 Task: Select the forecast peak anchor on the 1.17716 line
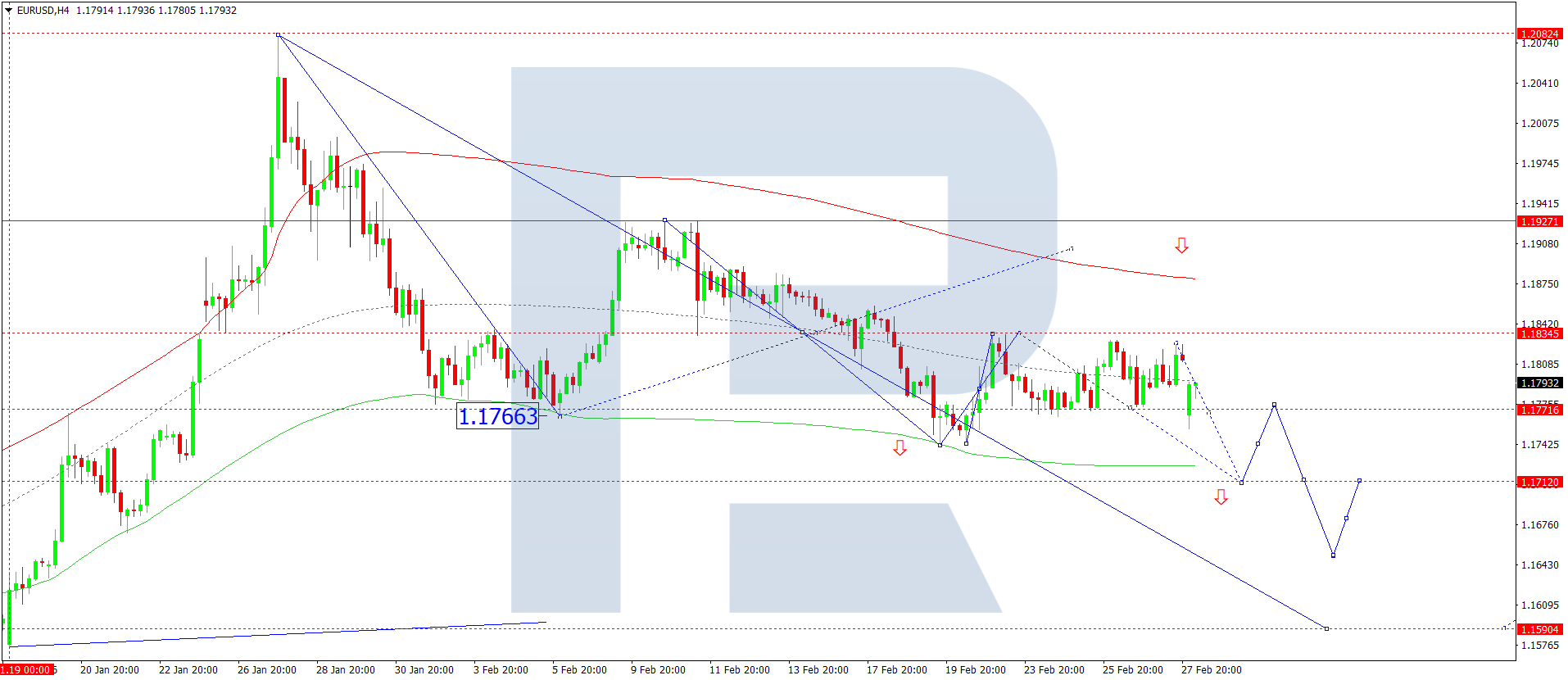point(1274,405)
